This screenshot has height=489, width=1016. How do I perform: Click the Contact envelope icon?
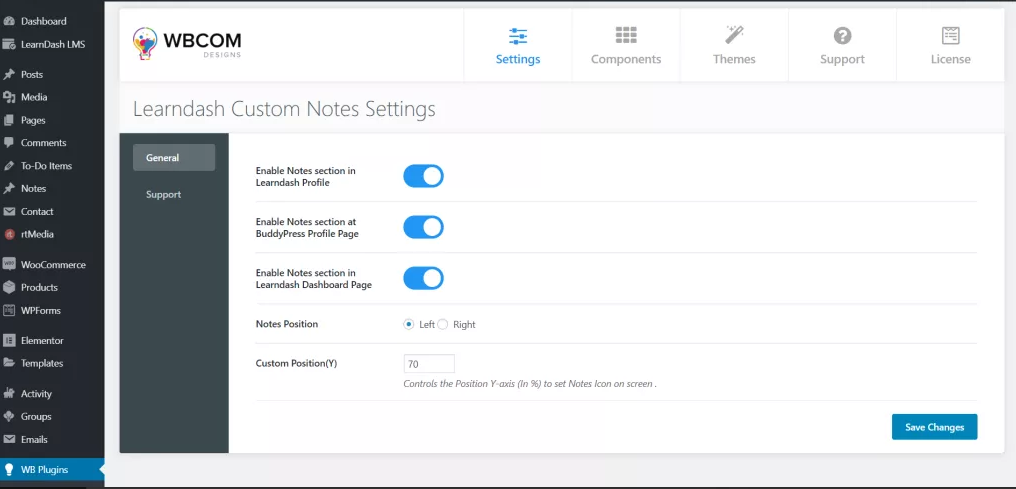[x=9, y=212]
